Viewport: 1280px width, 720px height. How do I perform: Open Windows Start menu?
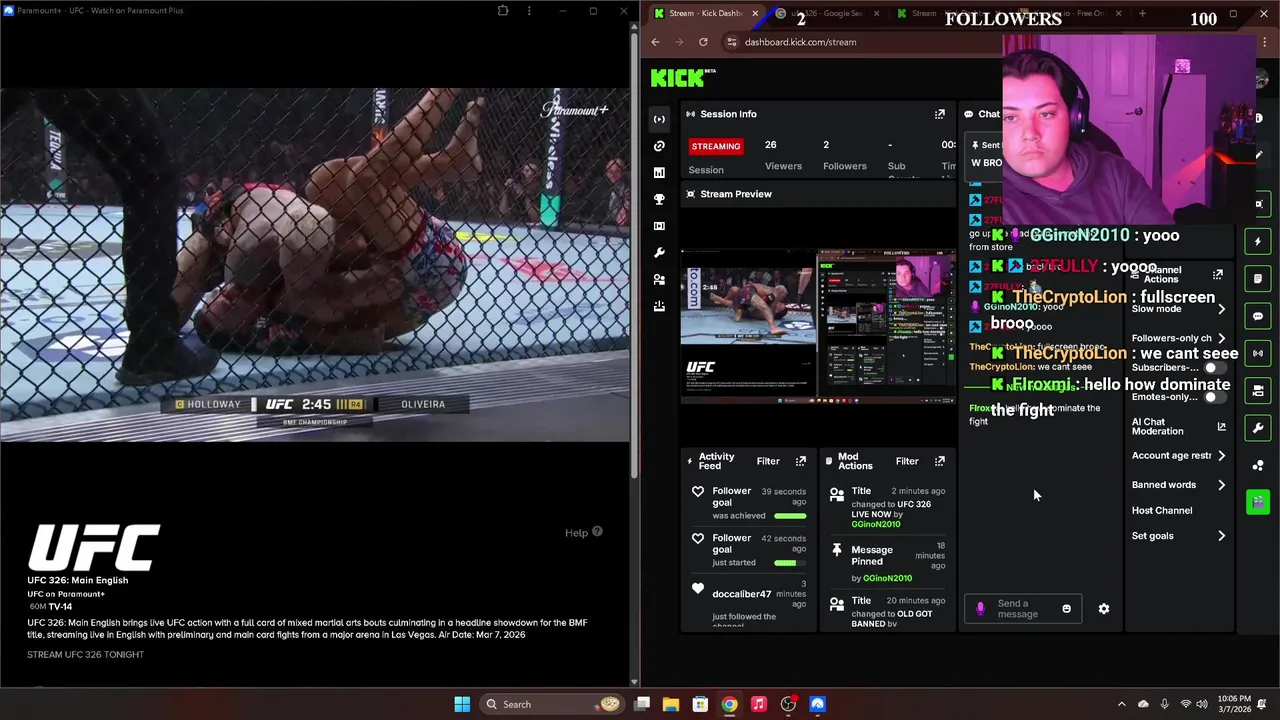[x=462, y=704]
